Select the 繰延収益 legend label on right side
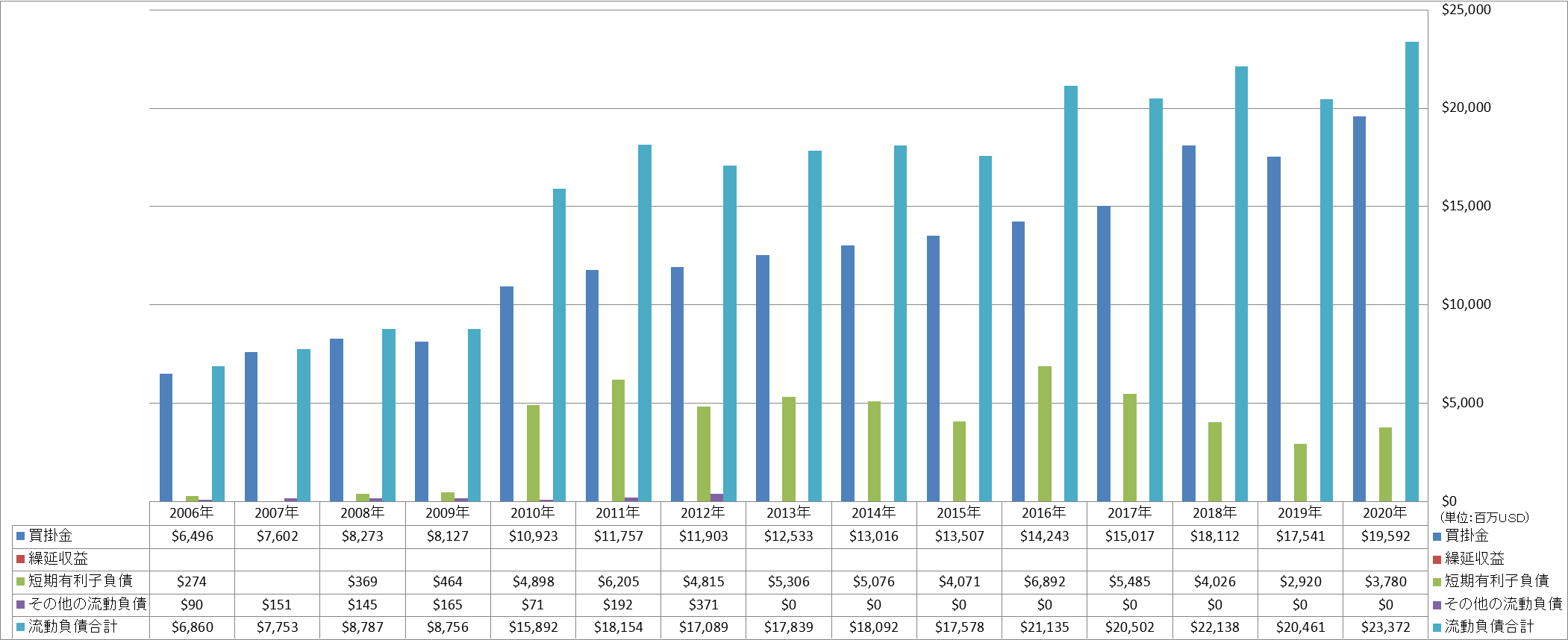 tap(1474, 559)
